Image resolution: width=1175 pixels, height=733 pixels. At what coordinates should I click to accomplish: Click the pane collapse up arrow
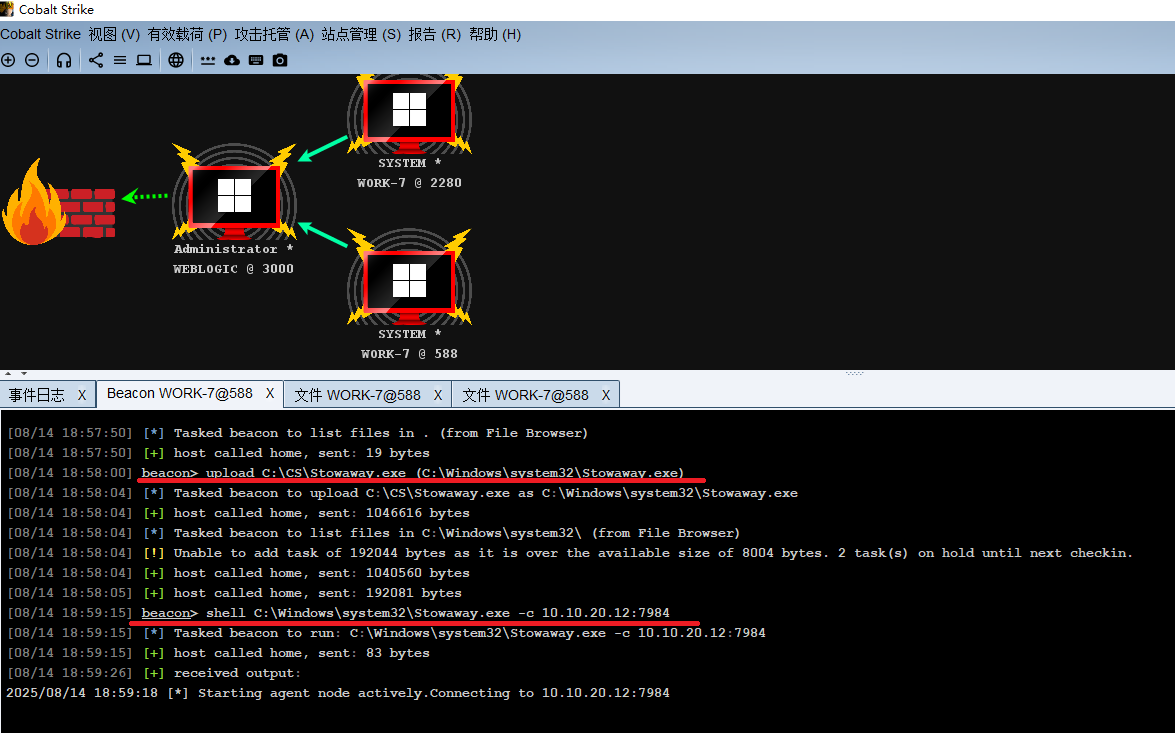coord(7,372)
